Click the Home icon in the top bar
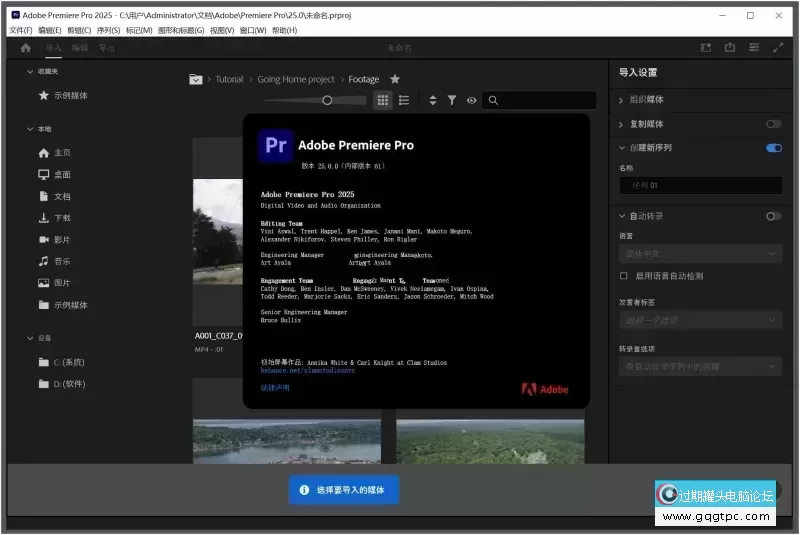 pyautogui.click(x=25, y=48)
